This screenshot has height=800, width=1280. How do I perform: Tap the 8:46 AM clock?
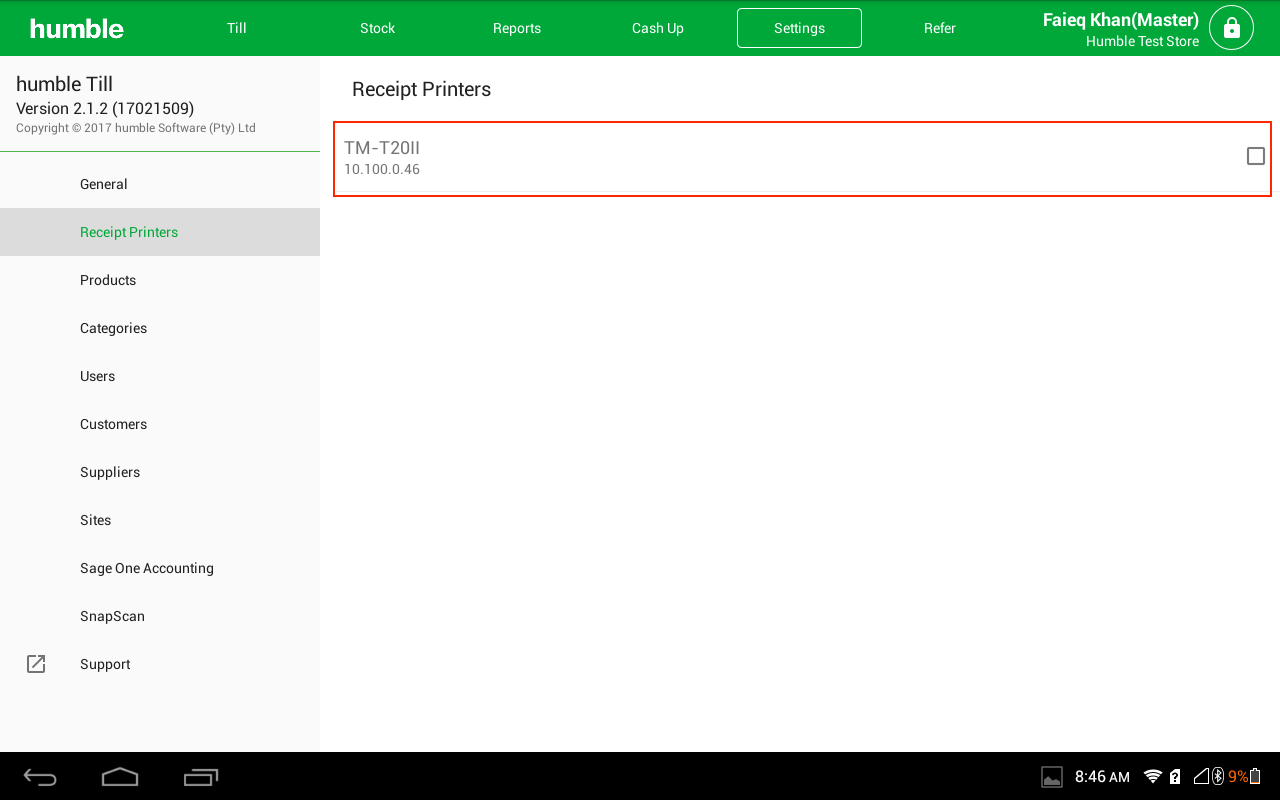click(x=1102, y=777)
